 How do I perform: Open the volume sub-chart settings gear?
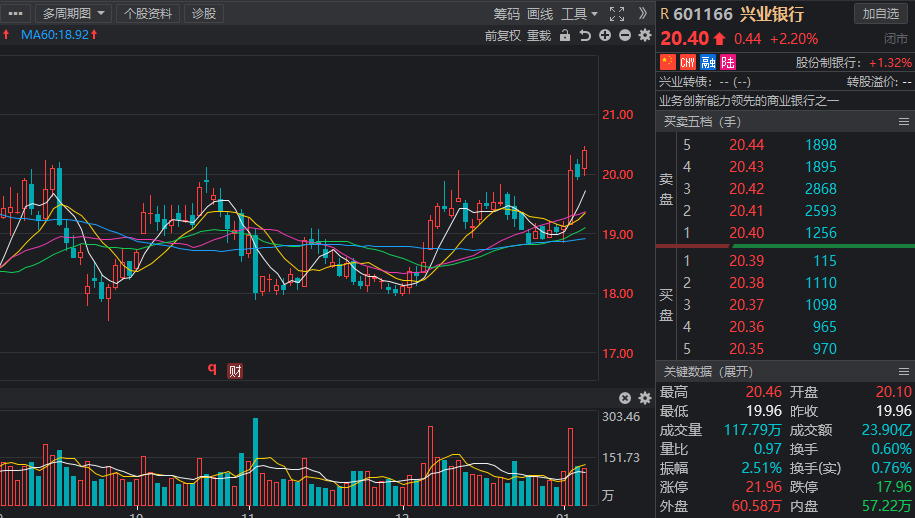(645, 398)
